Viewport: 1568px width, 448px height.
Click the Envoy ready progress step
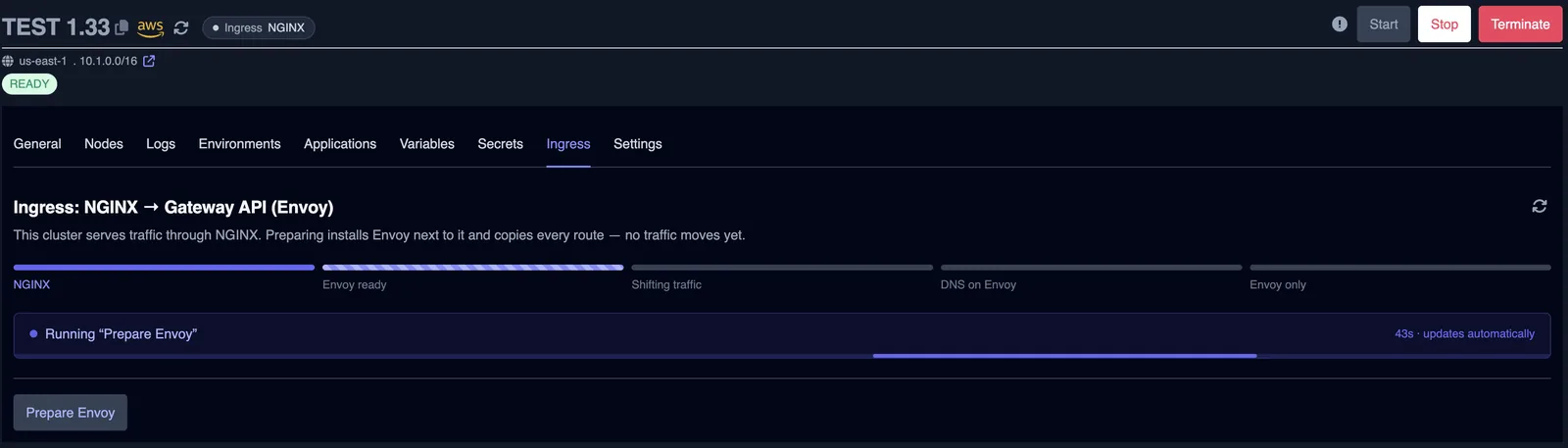pos(473,276)
